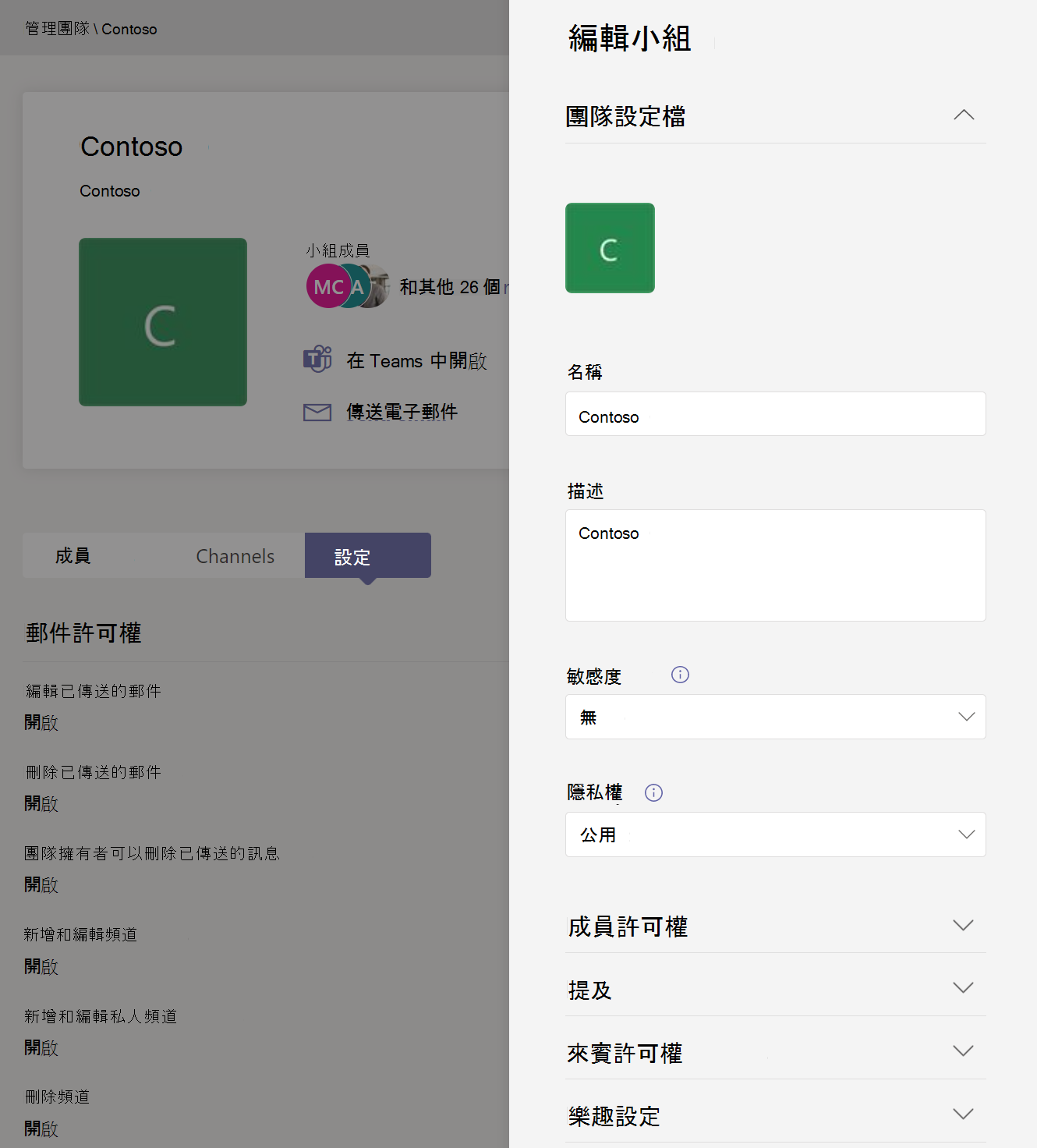This screenshot has height=1148, width=1037.
Task: Click the 開啟 value under 刪除頻道
Action: point(41,1129)
